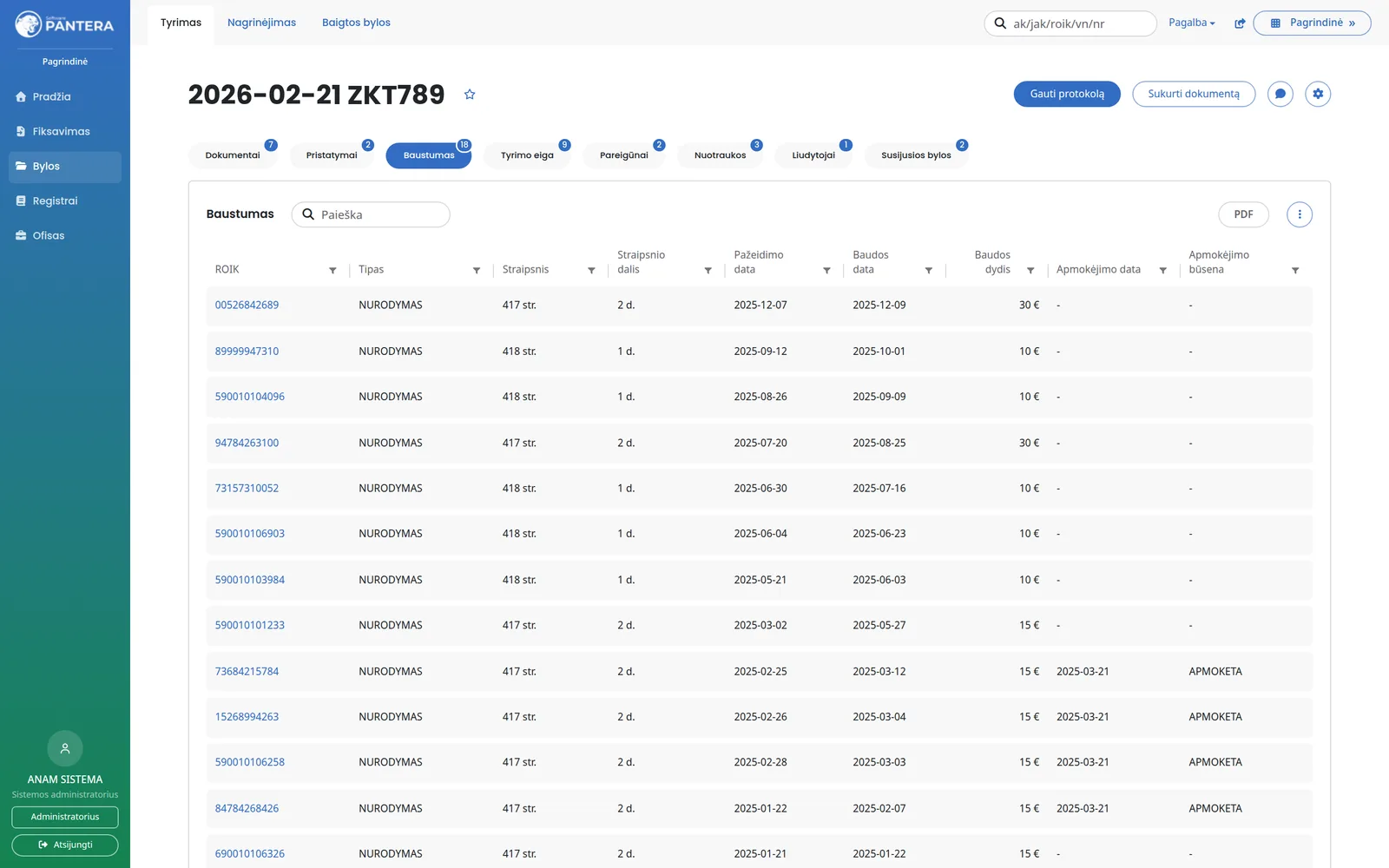Open ROIK link 590010103984
Image resolution: width=1389 pixels, height=868 pixels.
250,580
